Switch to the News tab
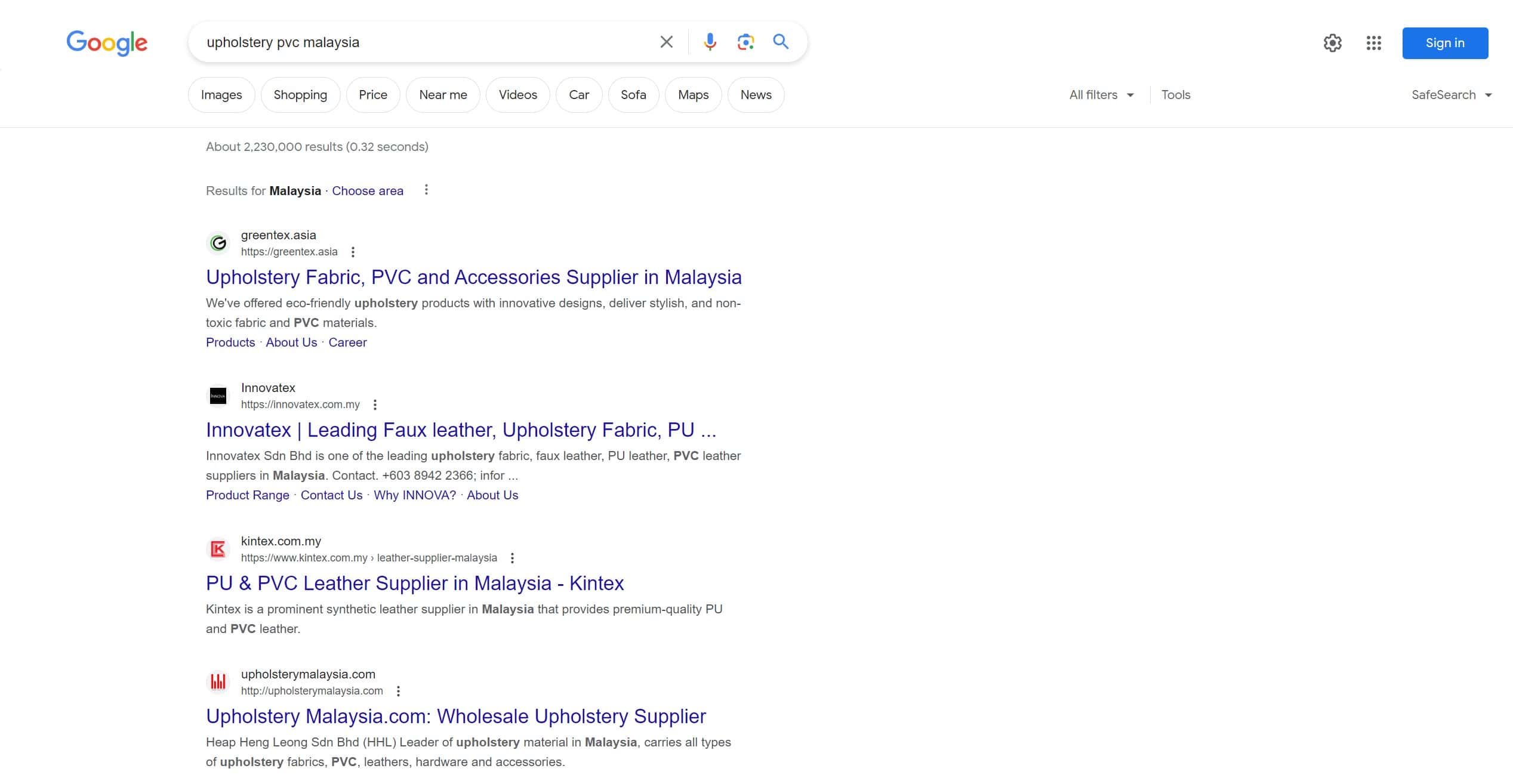 (x=756, y=95)
